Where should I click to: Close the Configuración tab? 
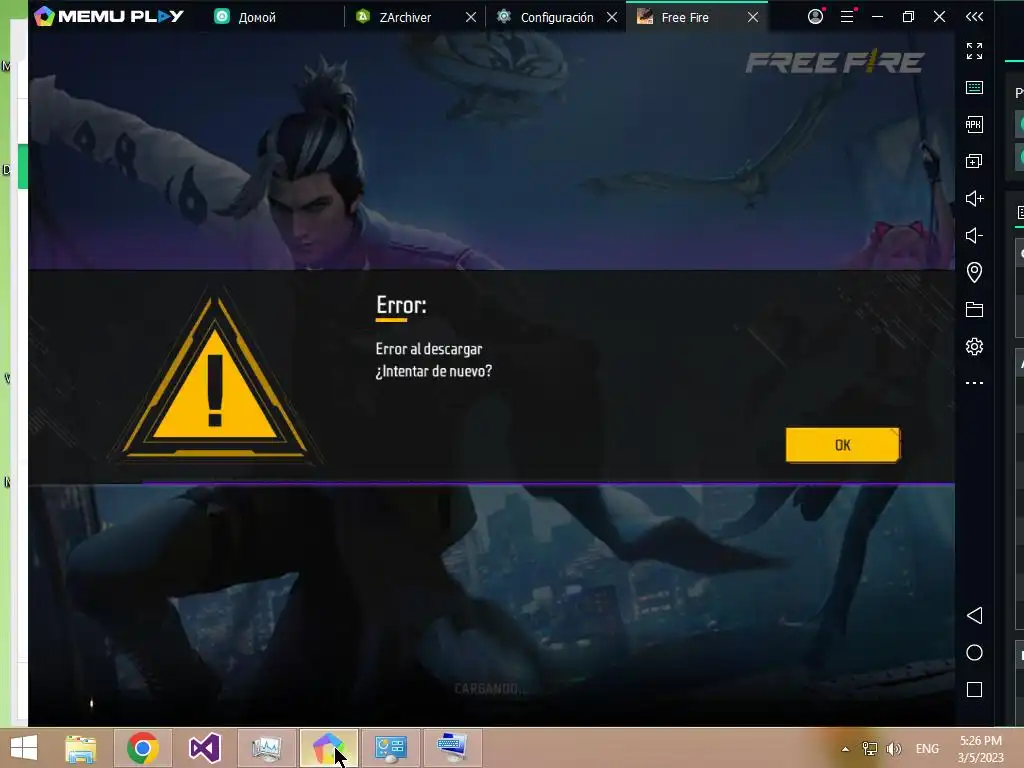(x=612, y=17)
